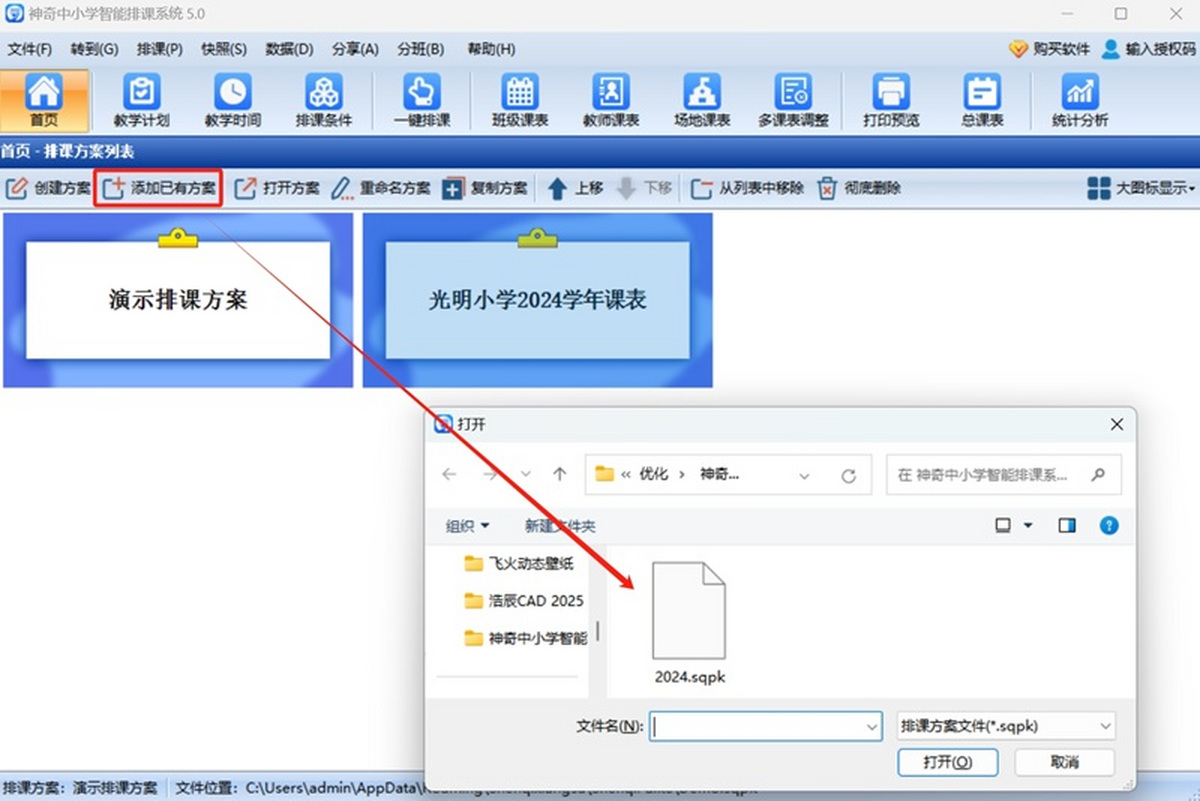
Task: Move plan up with 上移
Action: click(575, 188)
